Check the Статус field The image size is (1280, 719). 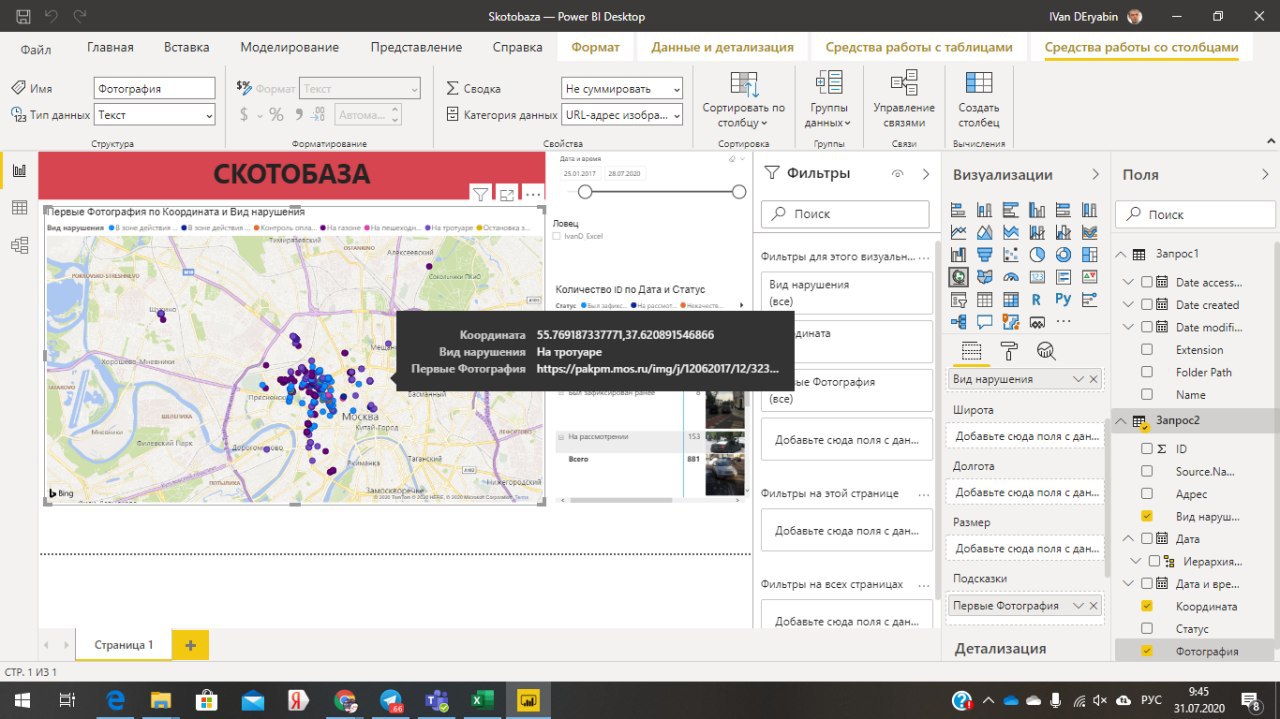point(1147,629)
